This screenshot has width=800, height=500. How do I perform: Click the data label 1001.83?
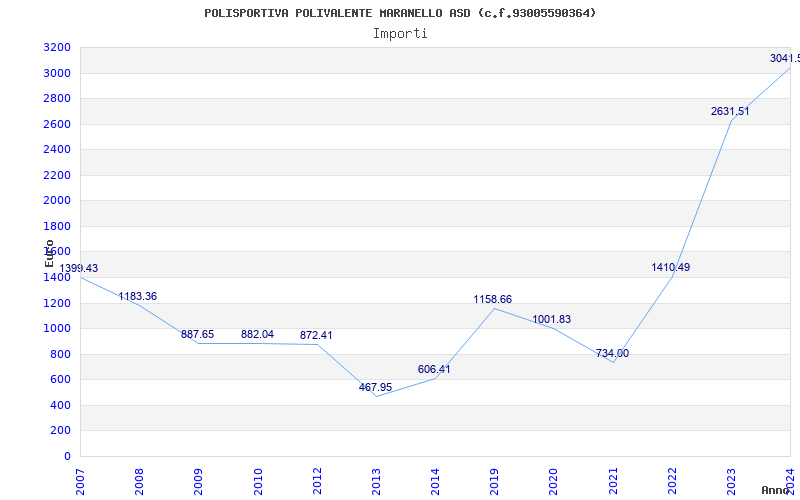[x=552, y=319]
